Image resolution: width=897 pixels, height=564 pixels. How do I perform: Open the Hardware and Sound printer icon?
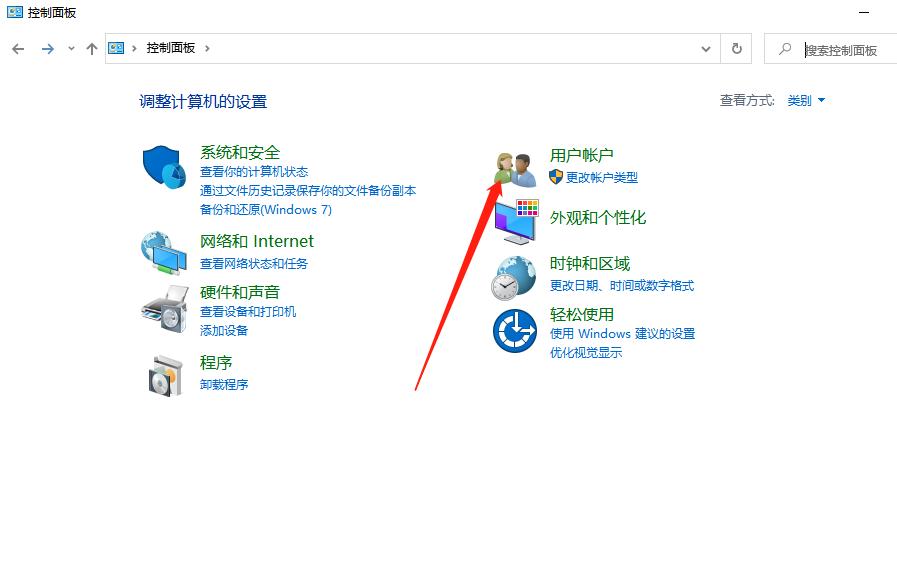pyautogui.click(x=165, y=309)
